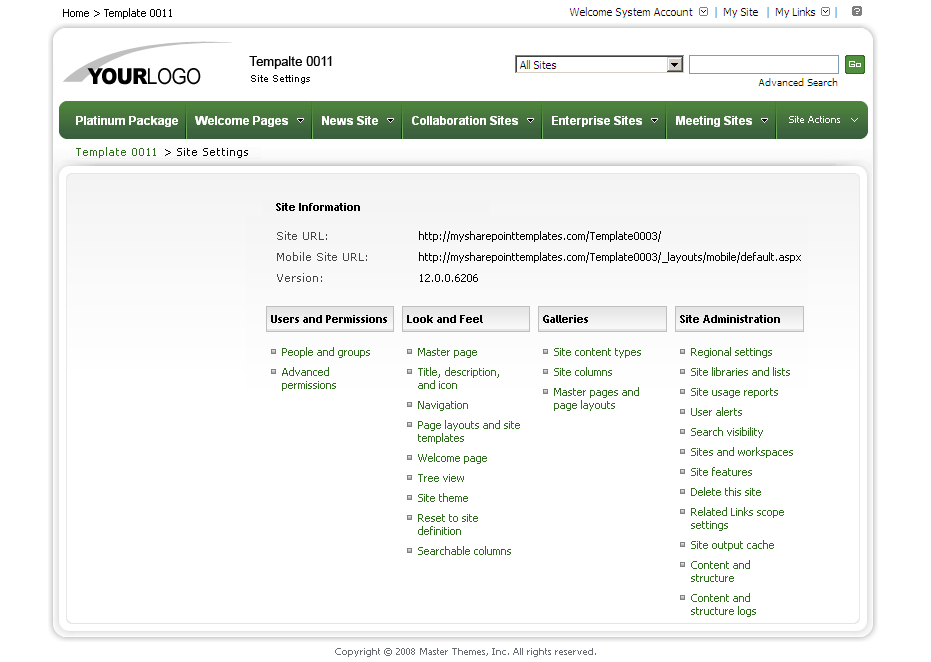Open Regional settings
The image size is (931, 662).
tap(732, 352)
